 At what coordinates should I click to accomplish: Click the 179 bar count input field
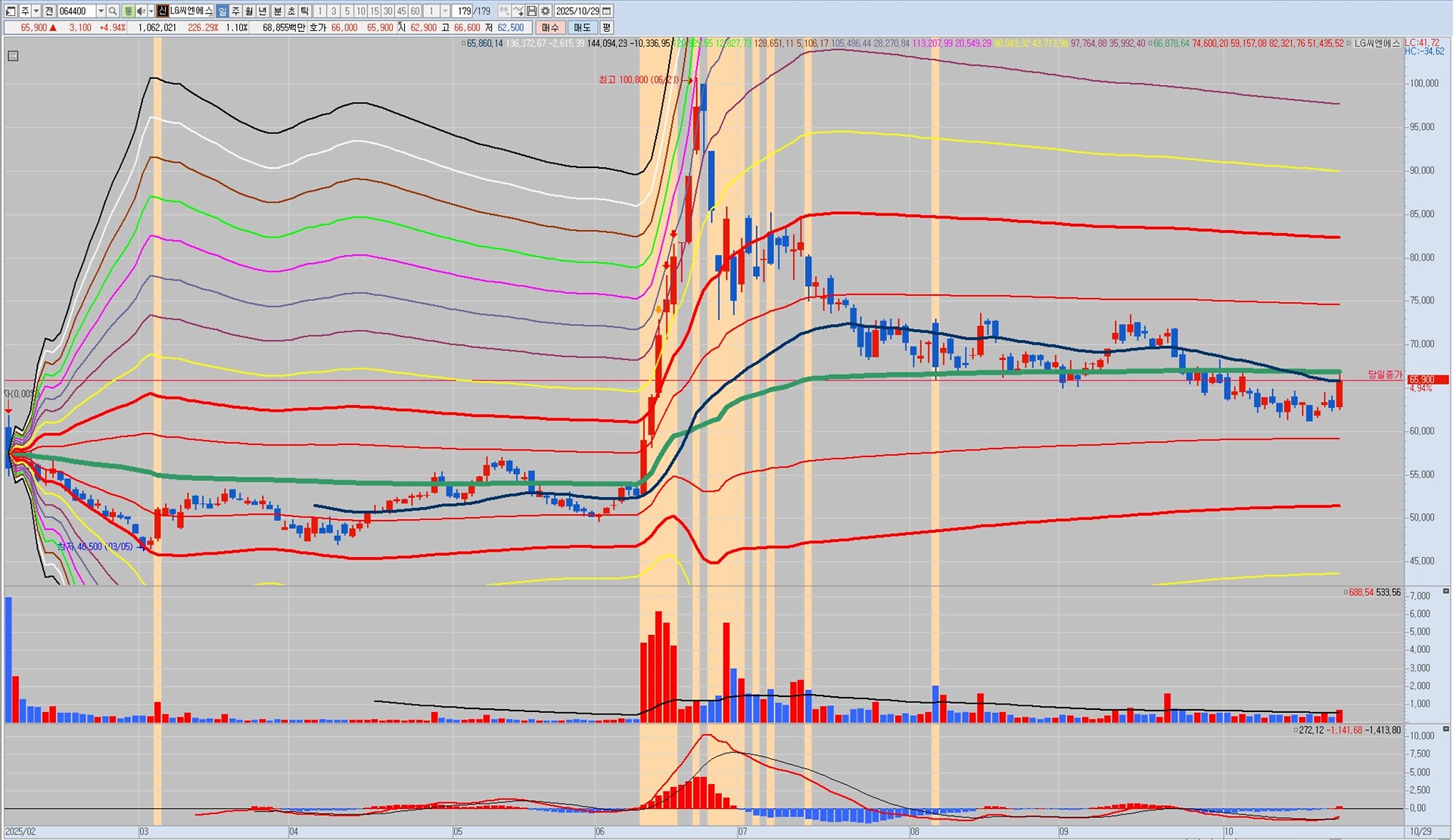pos(463,11)
